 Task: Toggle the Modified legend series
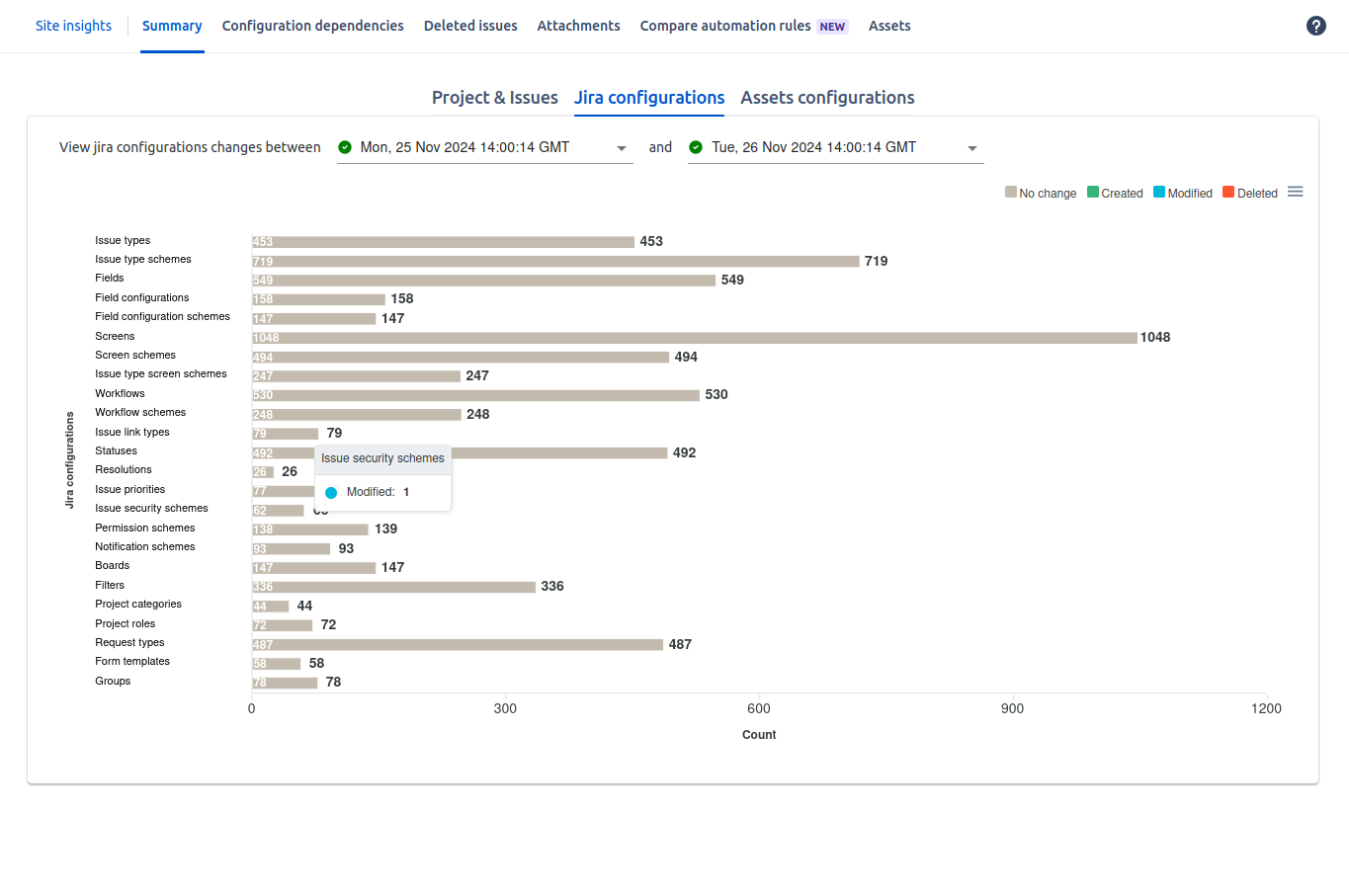(1183, 193)
